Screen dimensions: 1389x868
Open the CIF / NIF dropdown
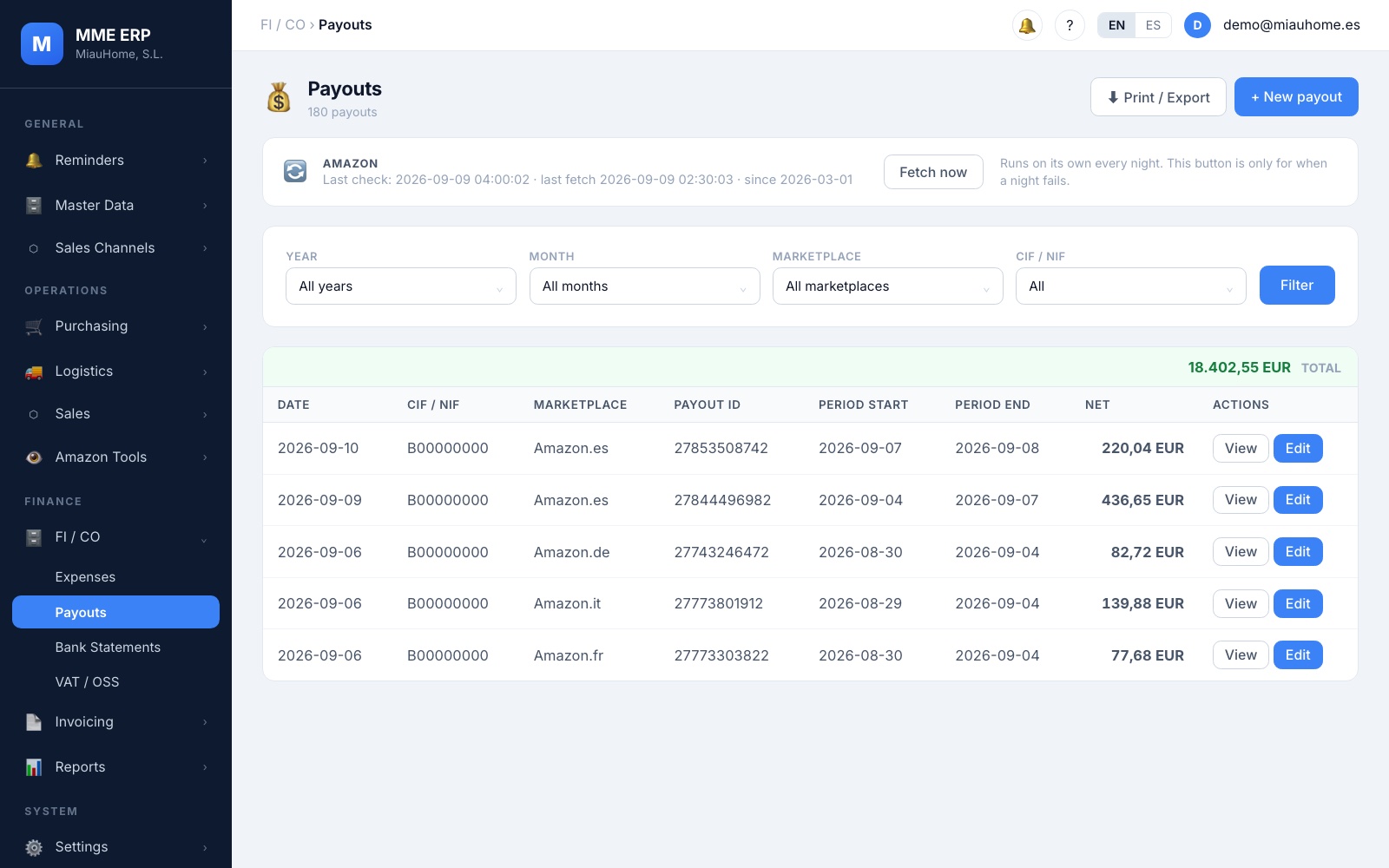pos(1130,286)
